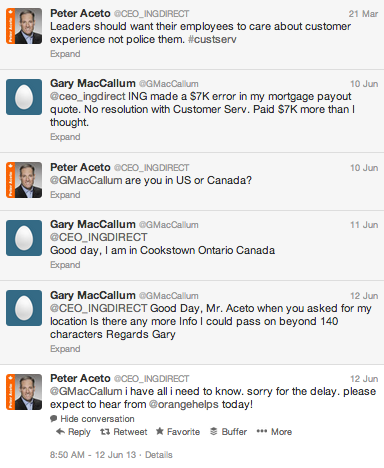384x468 pixels.
Task: Click the Hide conversation speech bubble icon
Action: point(53,419)
